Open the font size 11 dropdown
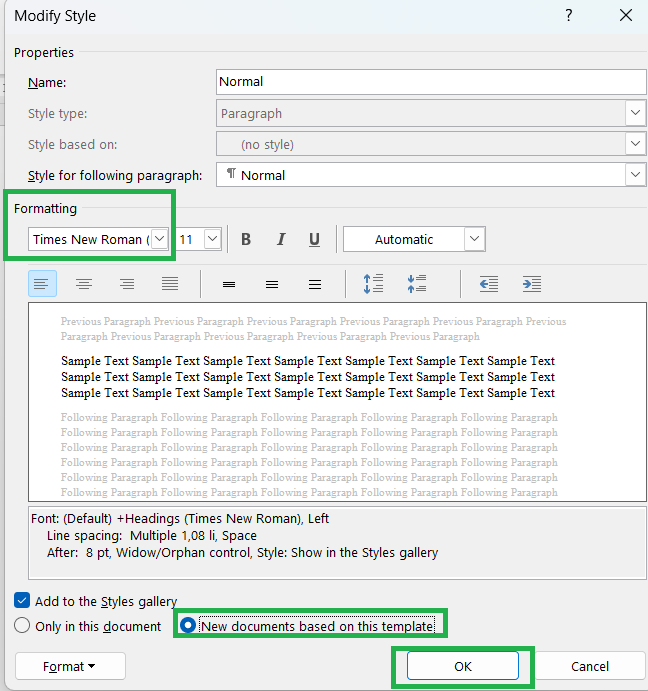 coord(212,239)
